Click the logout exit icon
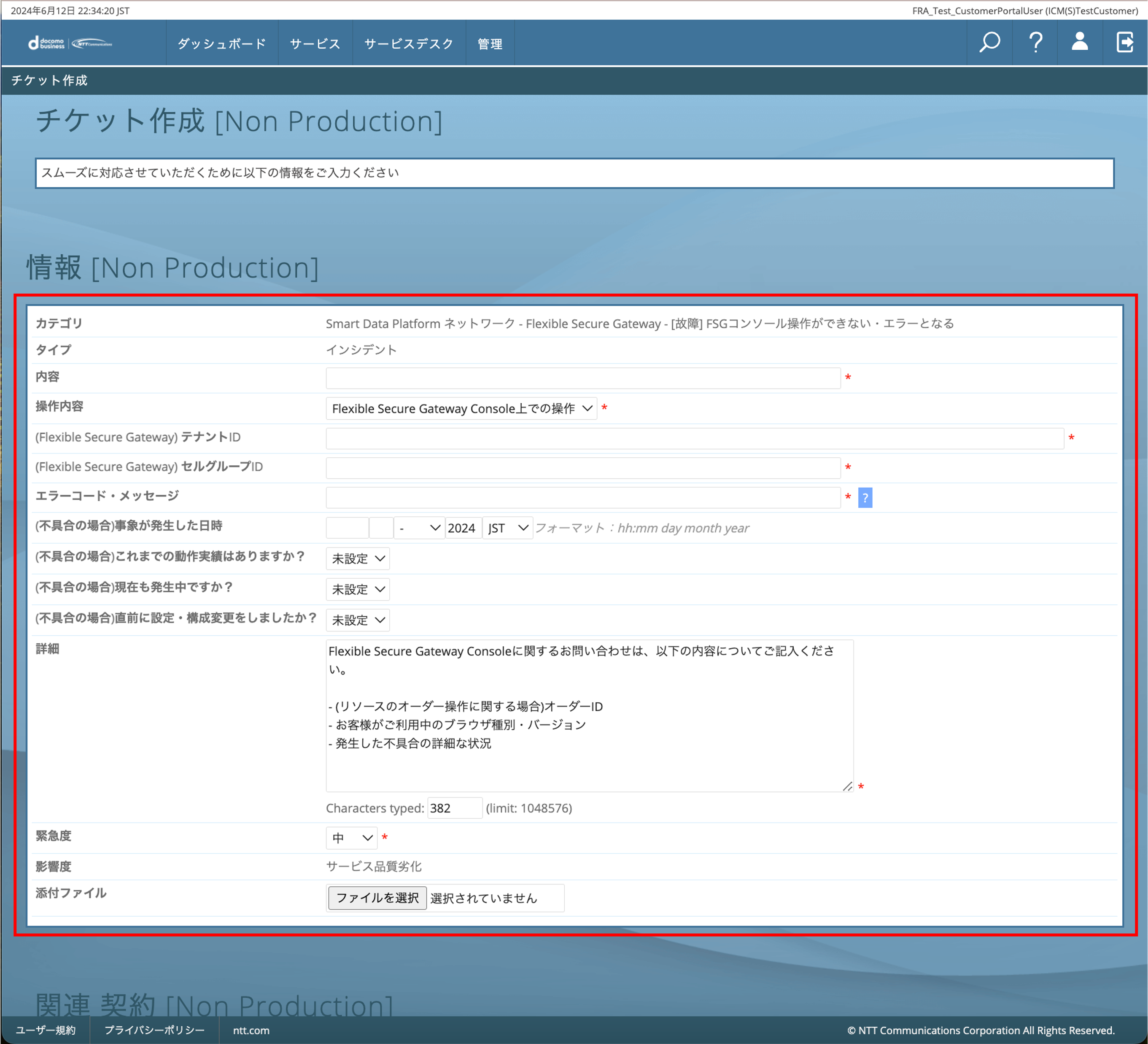 1125,43
